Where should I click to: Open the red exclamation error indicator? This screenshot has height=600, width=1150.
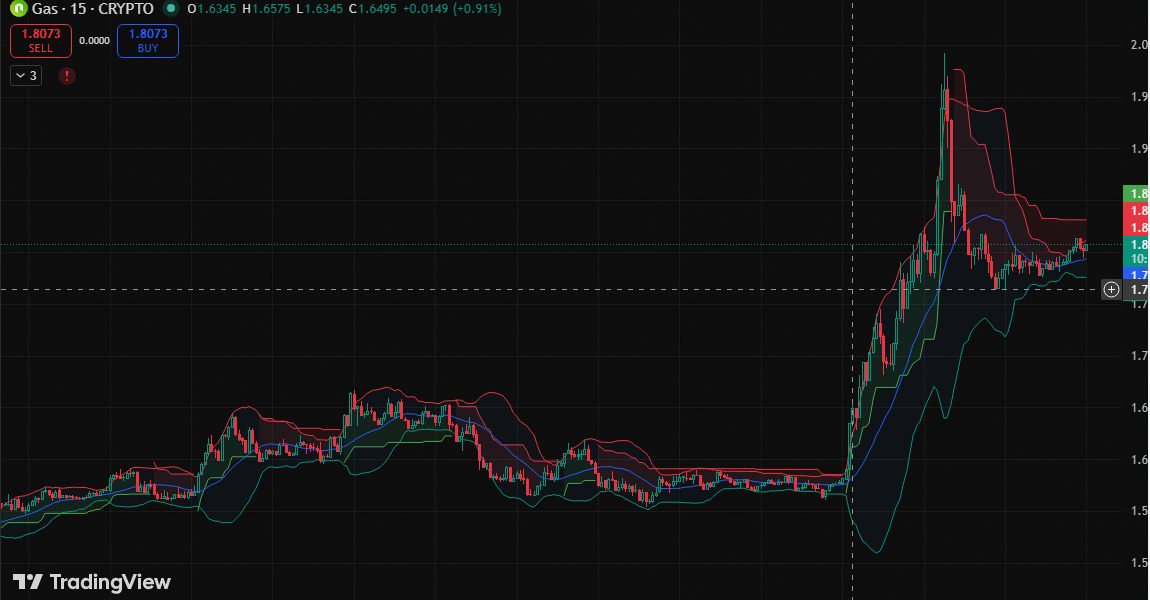pyautogui.click(x=67, y=76)
